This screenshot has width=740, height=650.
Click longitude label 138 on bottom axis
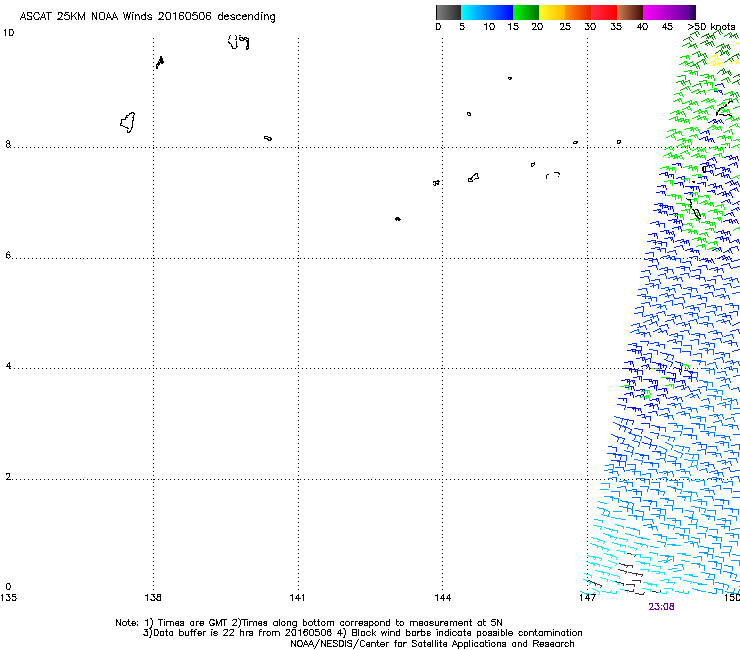[153, 598]
